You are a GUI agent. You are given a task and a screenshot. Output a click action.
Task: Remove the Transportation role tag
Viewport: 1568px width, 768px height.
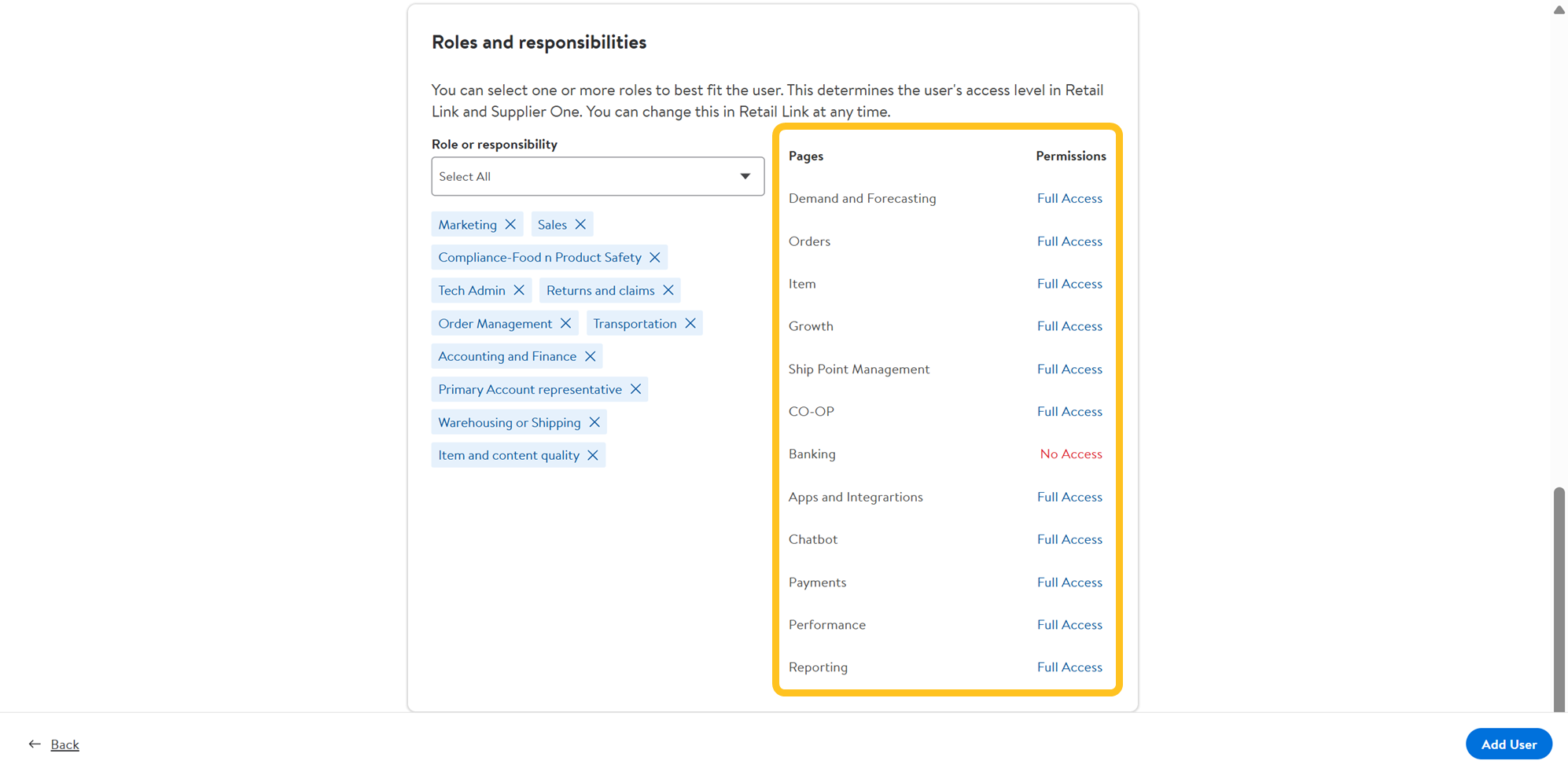coord(690,324)
